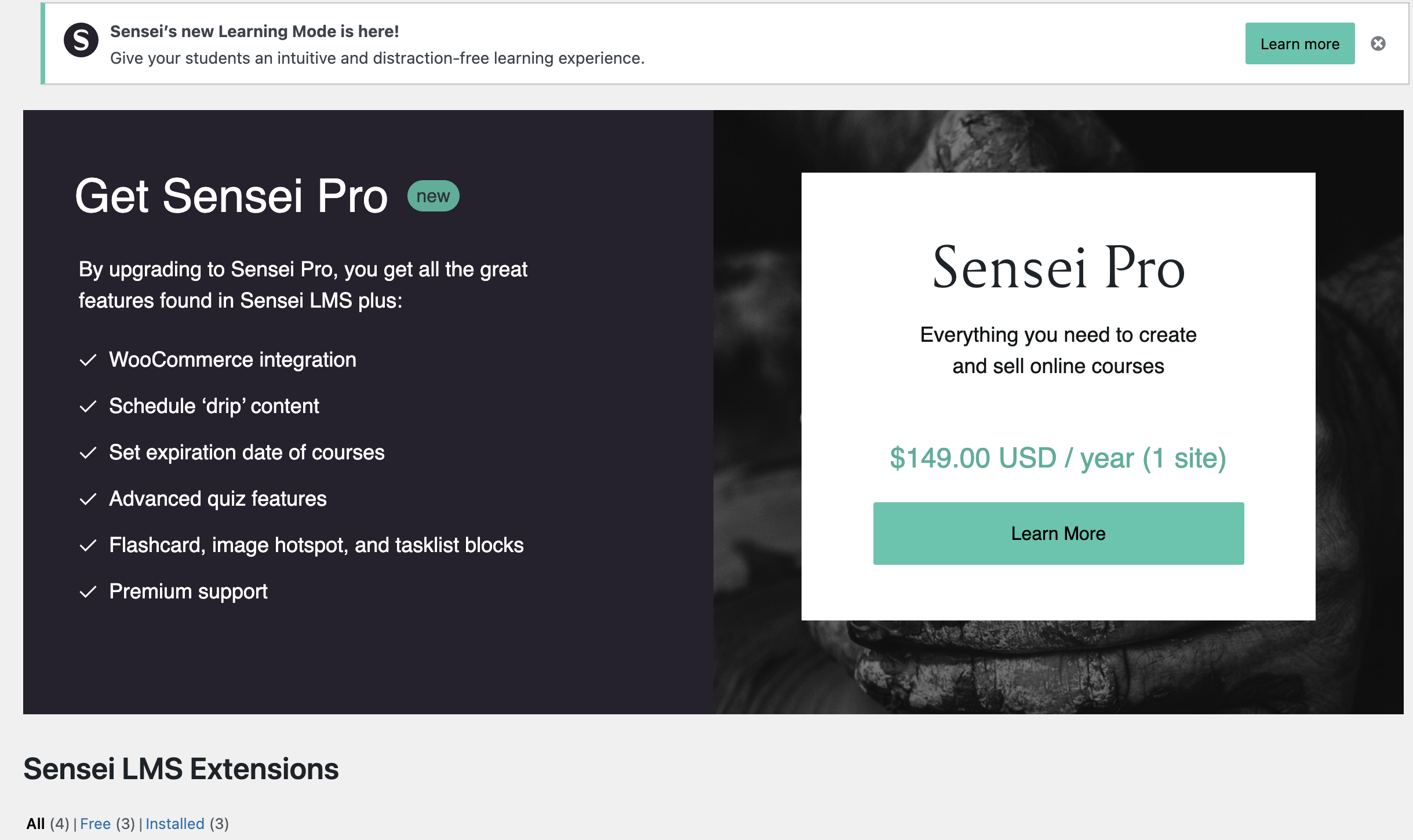The width and height of the screenshot is (1413, 840).
Task: Click the checkmark beside Set expiration date
Action: tap(88, 452)
